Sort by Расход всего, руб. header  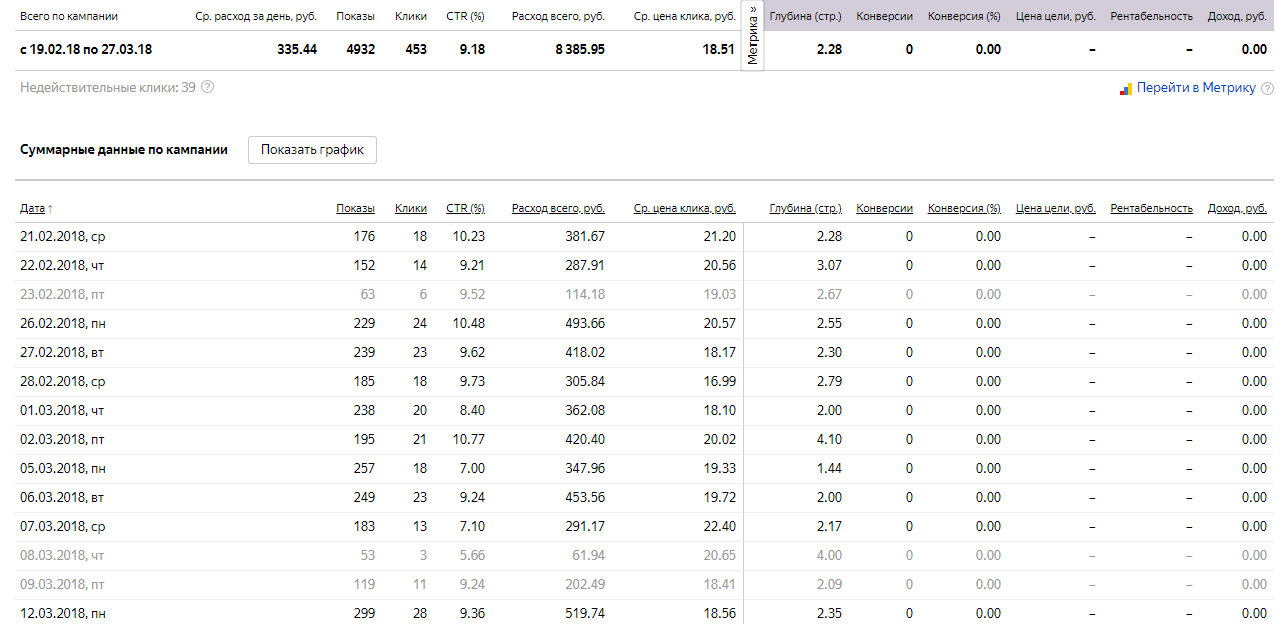coord(558,208)
